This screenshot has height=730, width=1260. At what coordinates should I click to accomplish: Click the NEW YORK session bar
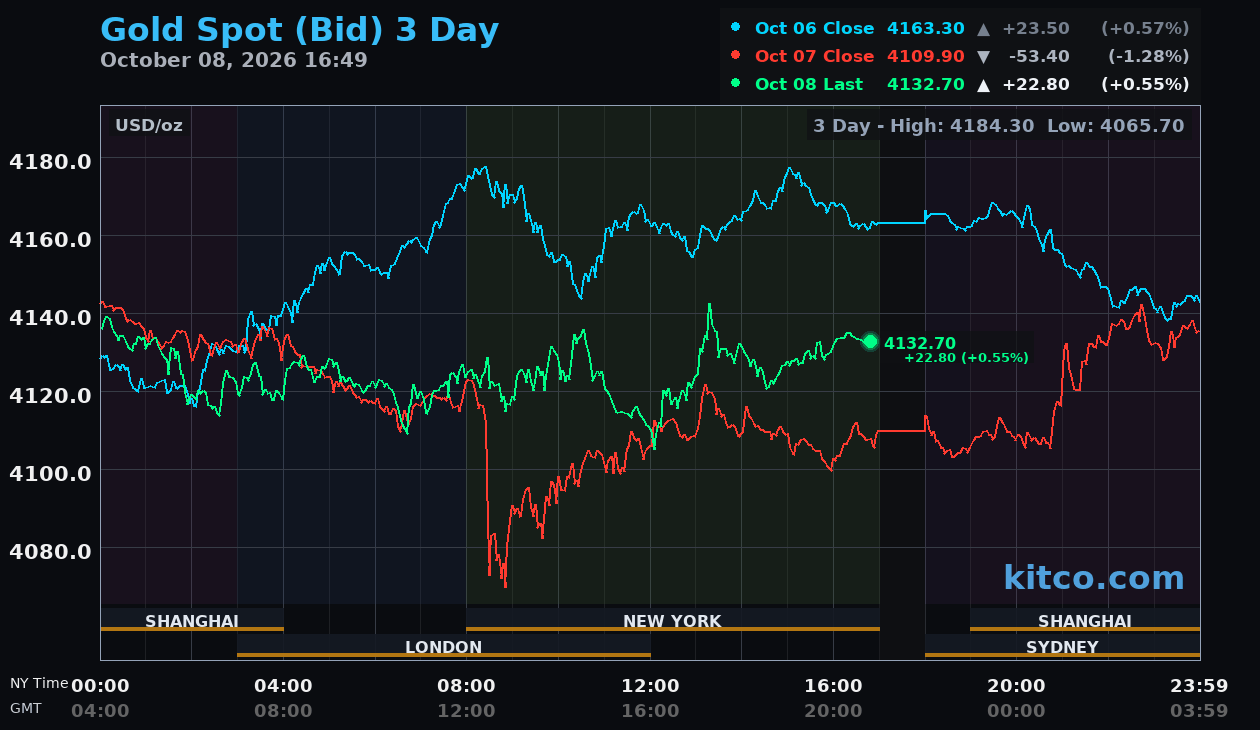pyautogui.click(x=673, y=620)
